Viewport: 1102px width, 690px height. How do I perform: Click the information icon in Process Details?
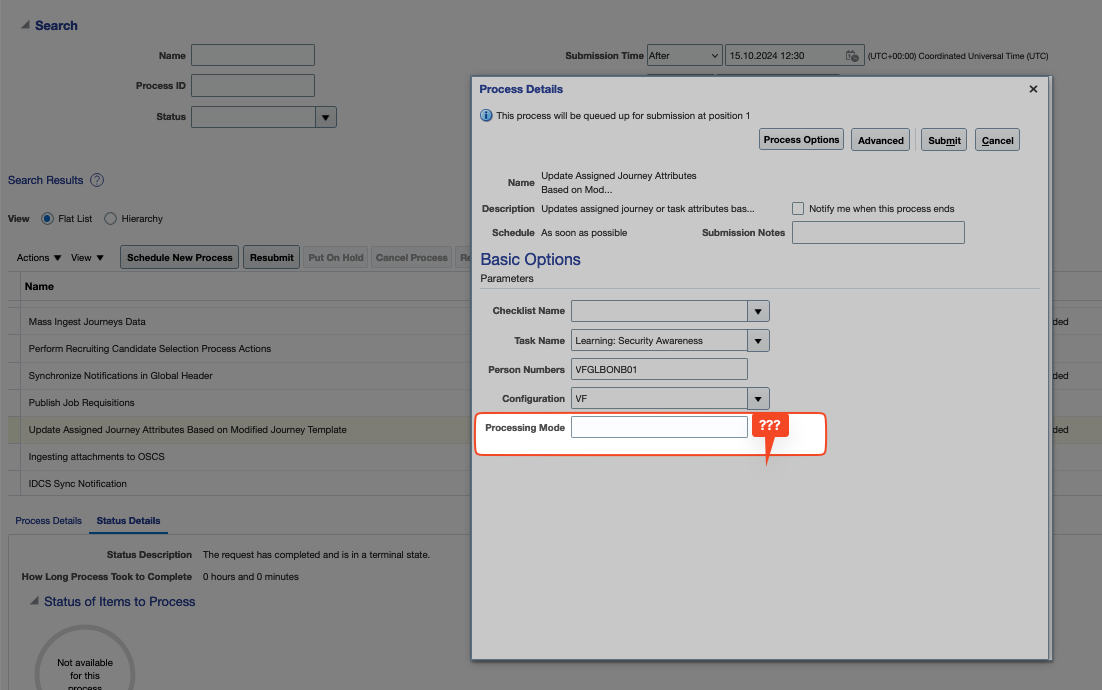(483, 115)
